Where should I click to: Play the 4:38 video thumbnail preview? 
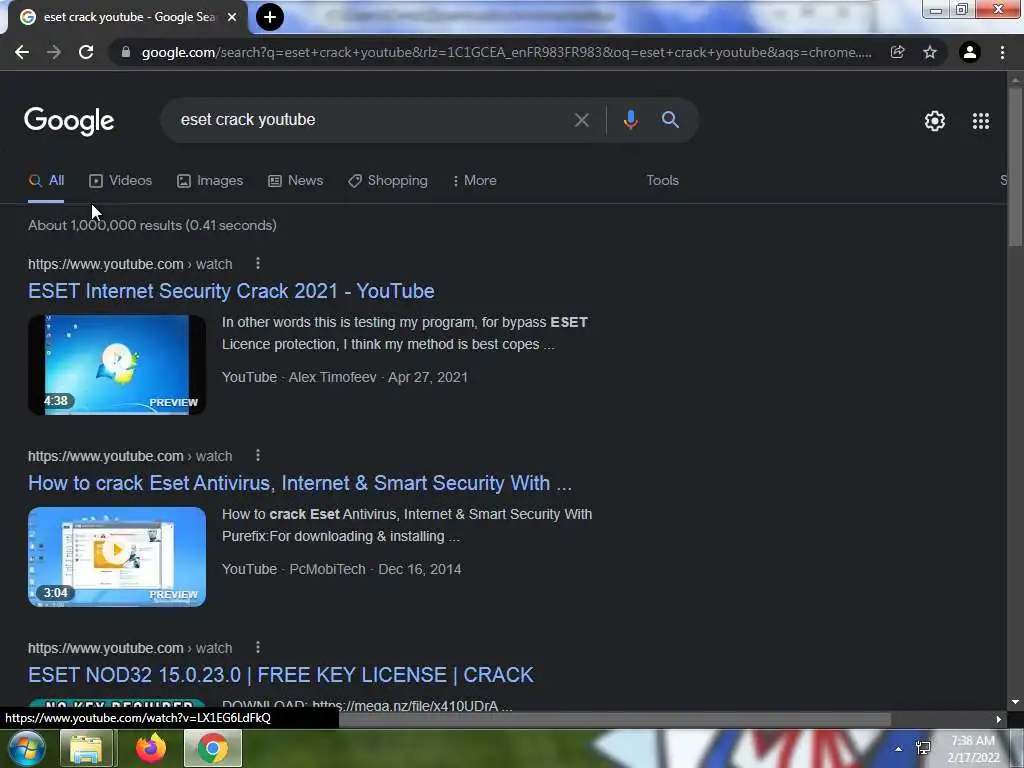coord(117,364)
